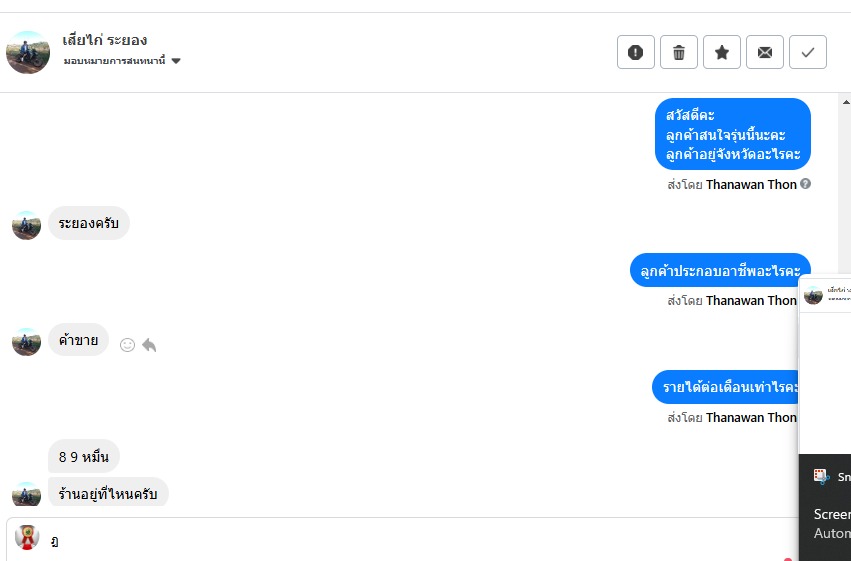Click the spam report exclamation icon

[636, 52]
